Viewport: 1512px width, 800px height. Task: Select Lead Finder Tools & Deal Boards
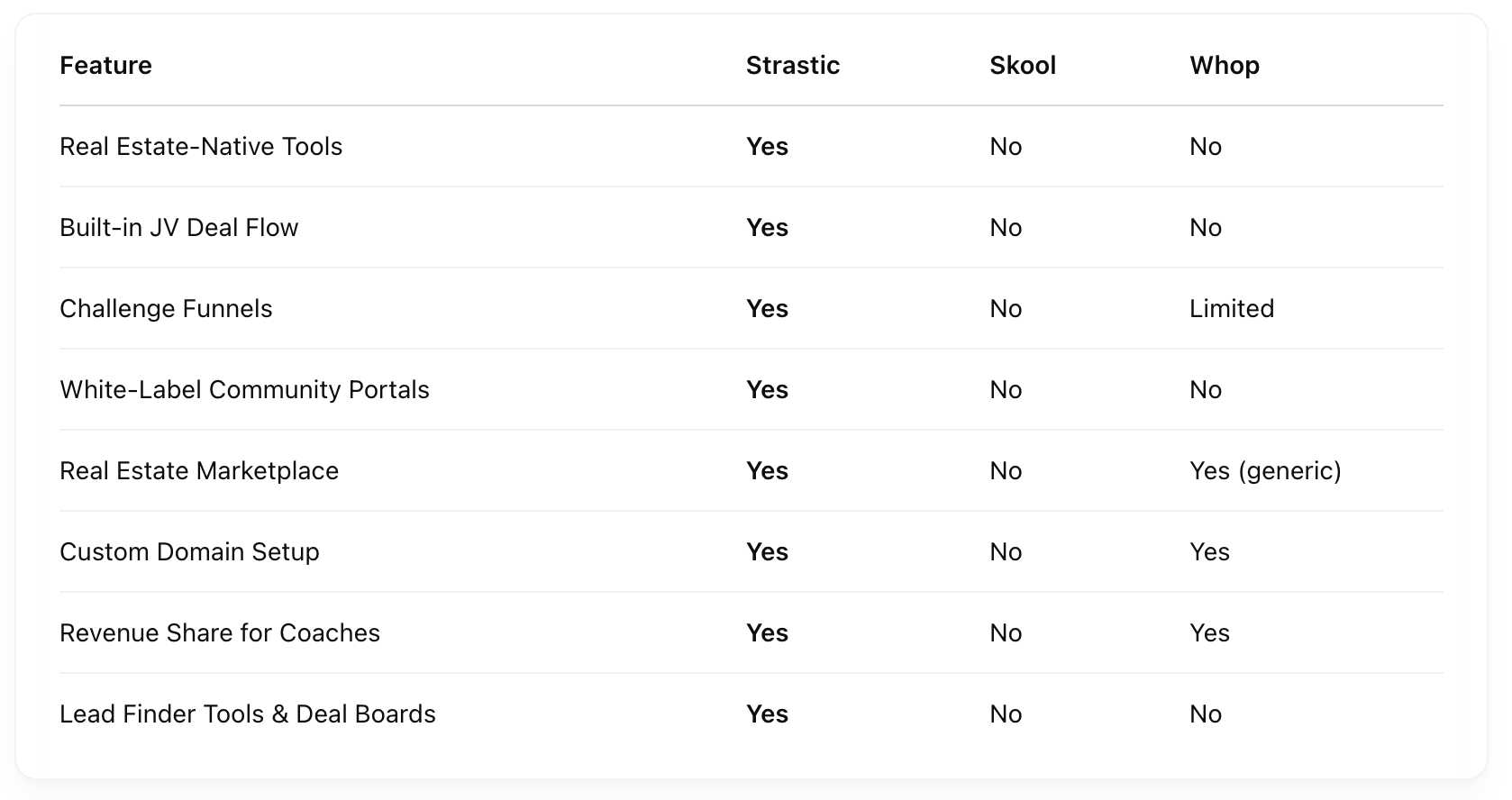248,714
